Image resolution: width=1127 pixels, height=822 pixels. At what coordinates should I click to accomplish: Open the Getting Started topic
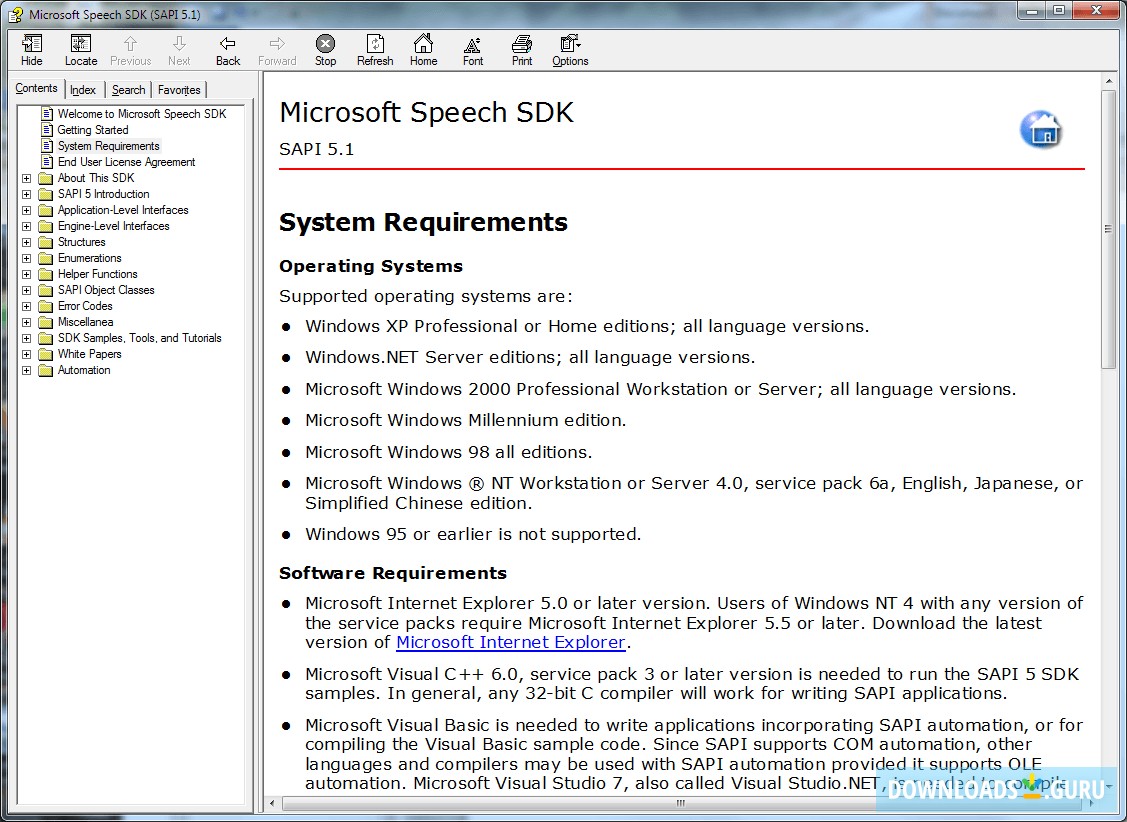93,129
